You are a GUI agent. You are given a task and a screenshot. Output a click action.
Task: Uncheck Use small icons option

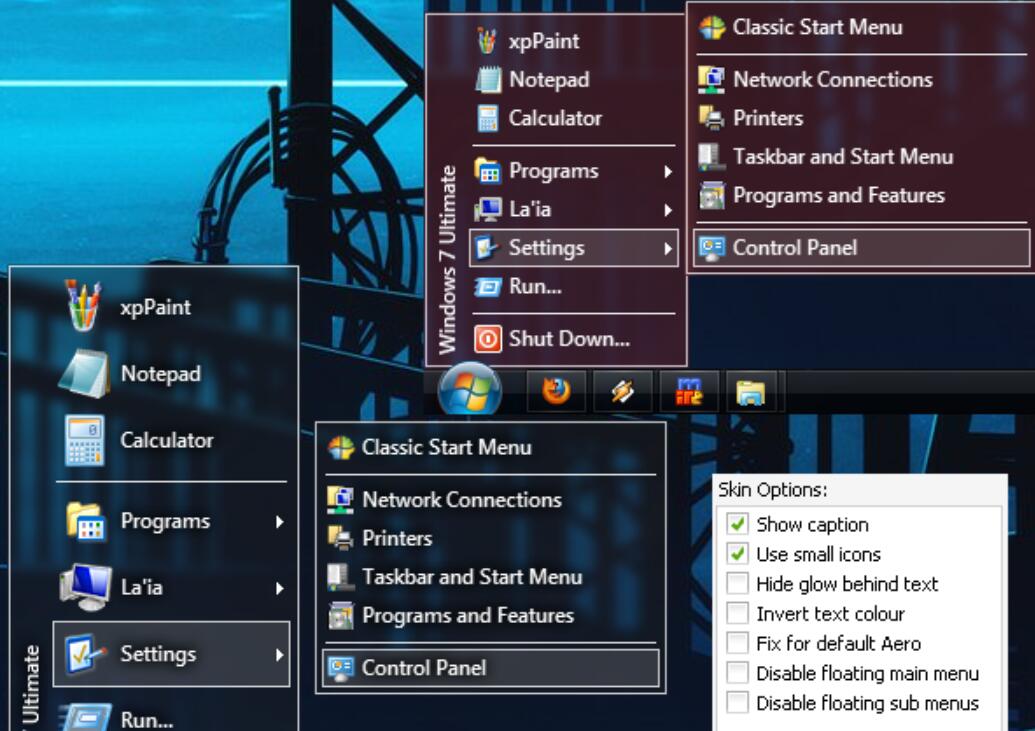point(737,554)
